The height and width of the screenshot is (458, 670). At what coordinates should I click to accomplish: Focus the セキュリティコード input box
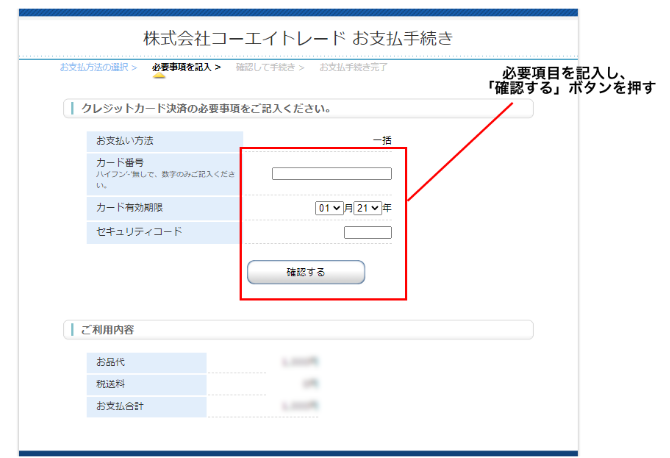point(367,232)
